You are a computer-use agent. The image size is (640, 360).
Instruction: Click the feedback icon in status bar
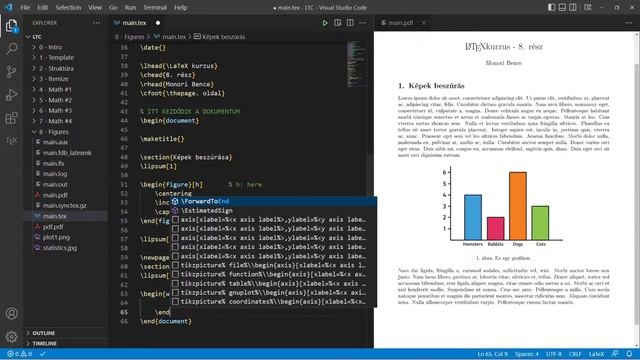click(x=615, y=354)
